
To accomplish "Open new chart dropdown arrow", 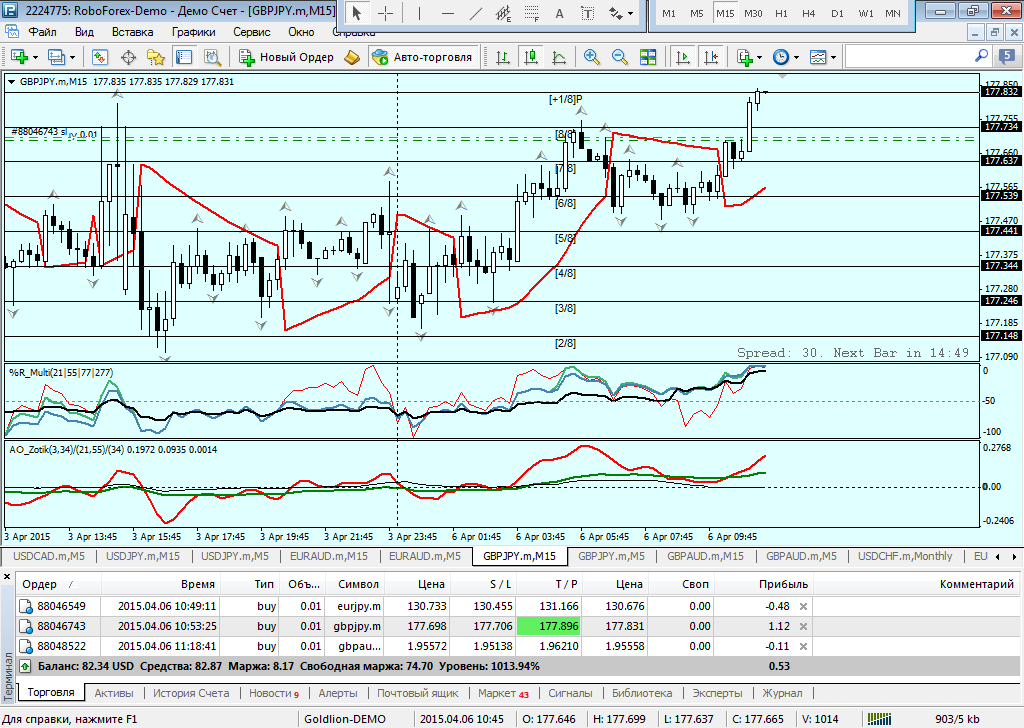I will pos(35,57).
